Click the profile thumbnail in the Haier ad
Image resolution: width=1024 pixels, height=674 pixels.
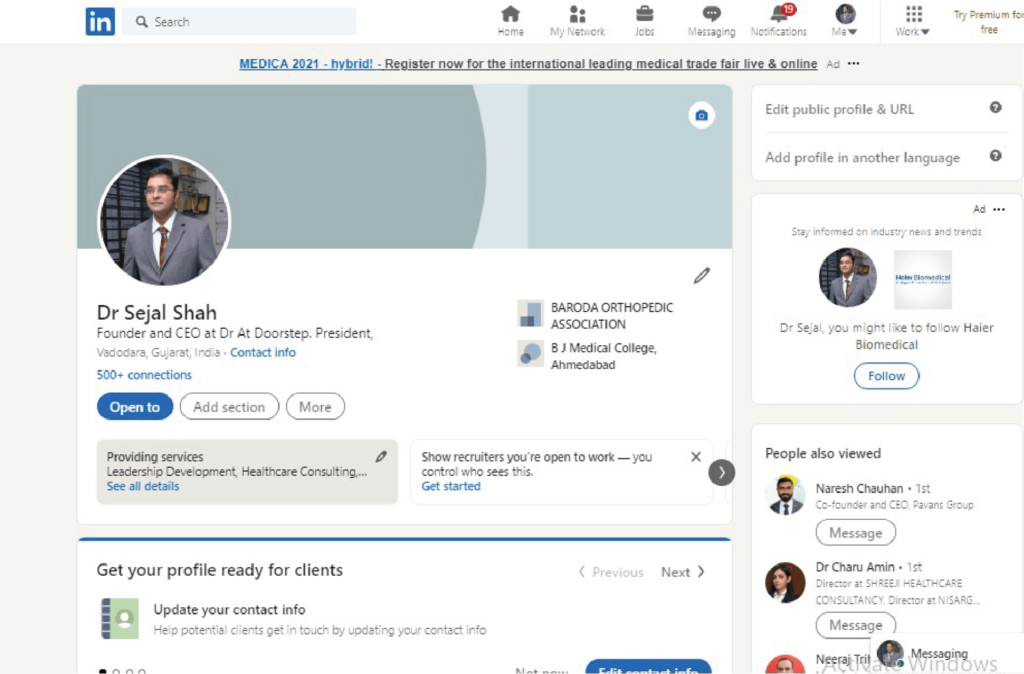tap(848, 278)
